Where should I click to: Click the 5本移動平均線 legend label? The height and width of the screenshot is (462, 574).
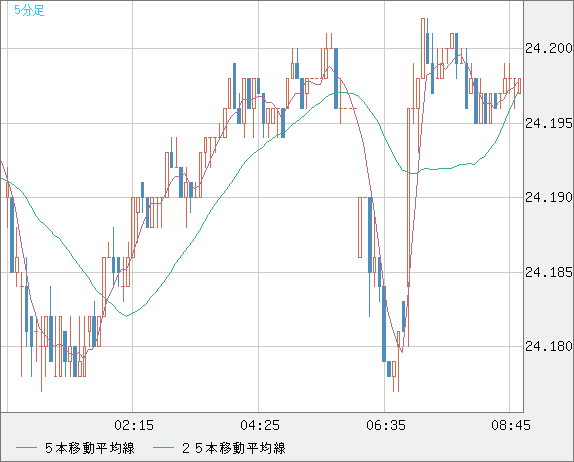pyautogui.click(x=90, y=448)
